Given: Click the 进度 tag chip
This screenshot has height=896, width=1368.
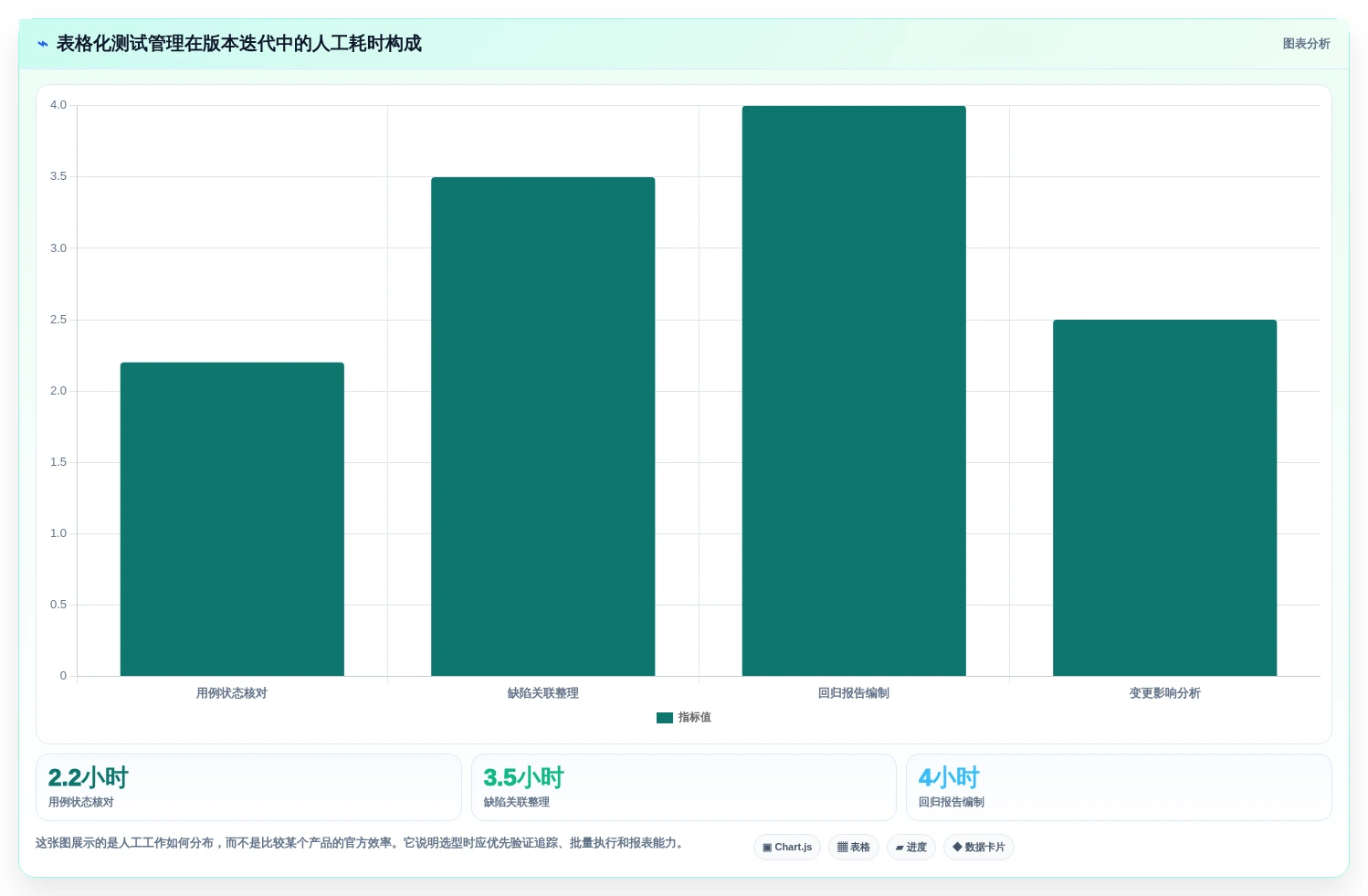Looking at the screenshot, I should [911, 848].
